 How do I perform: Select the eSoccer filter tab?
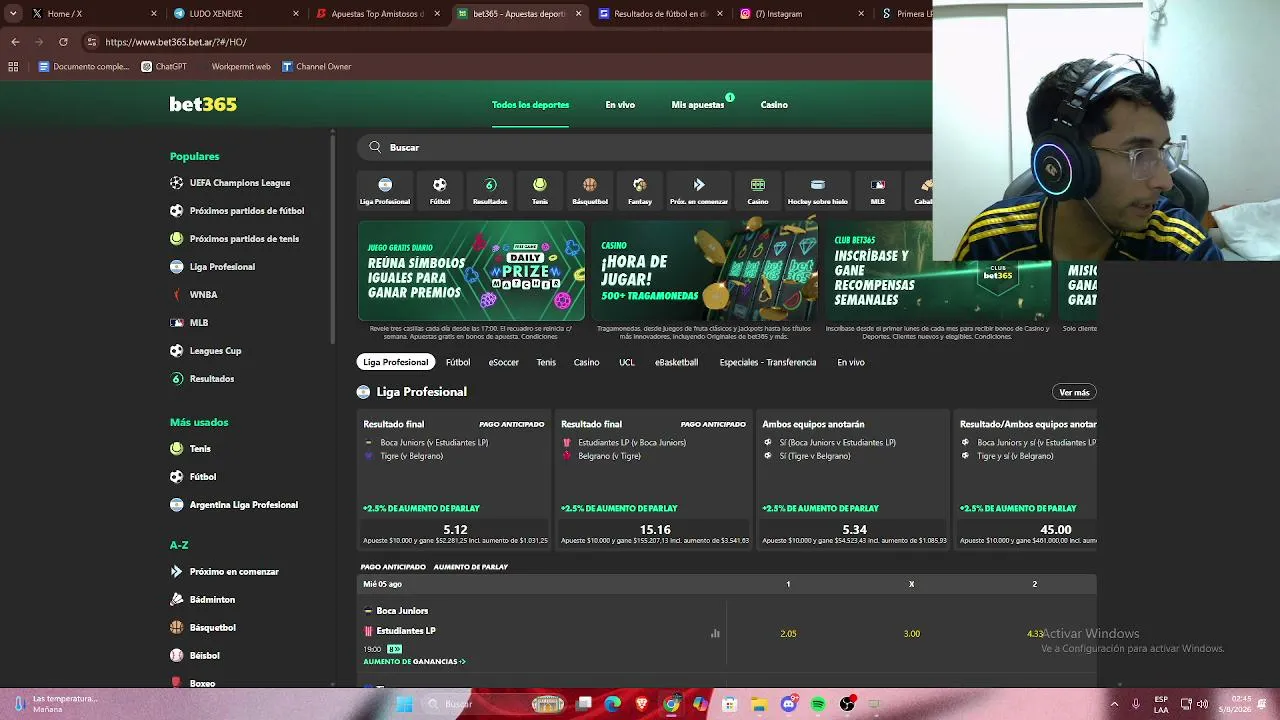[x=503, y=362]
